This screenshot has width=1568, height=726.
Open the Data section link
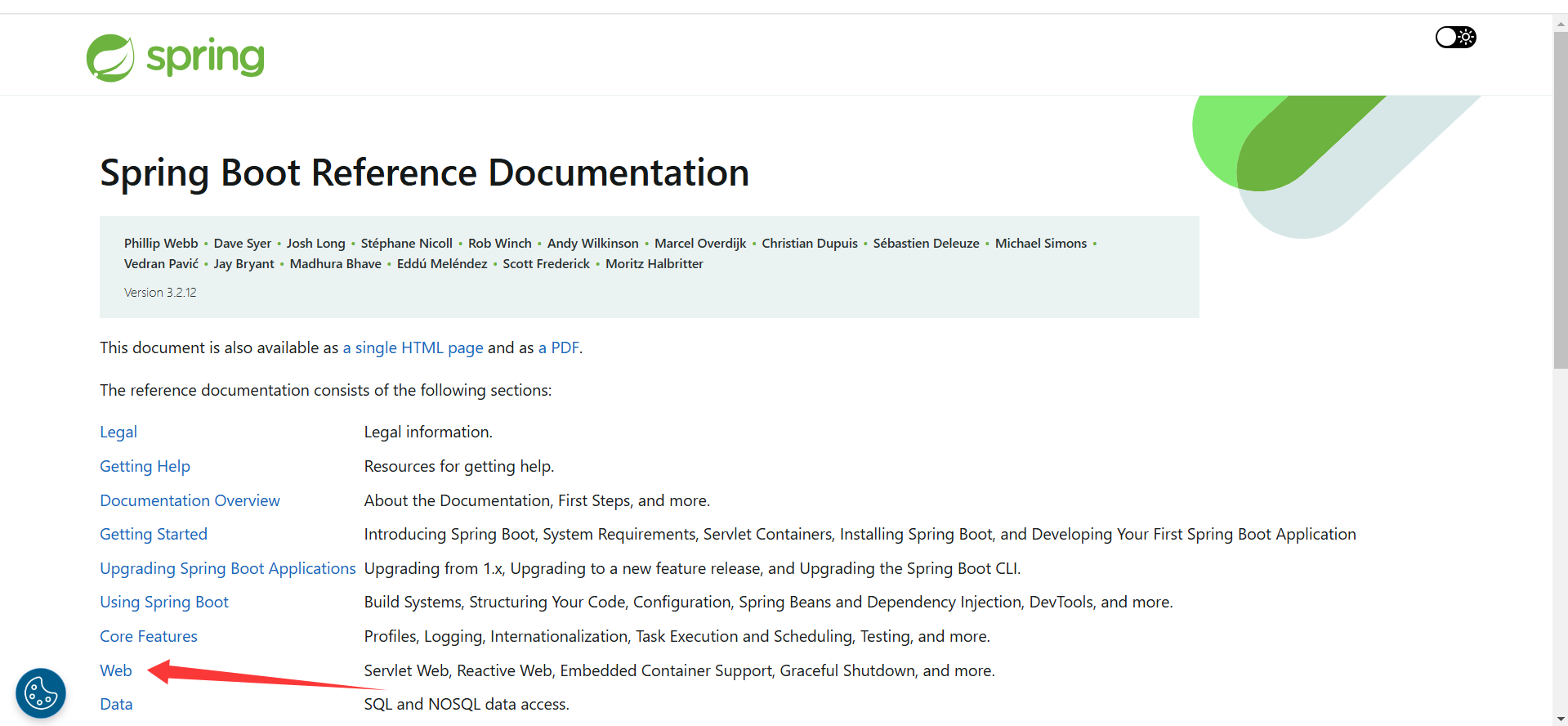coord(116,704)
